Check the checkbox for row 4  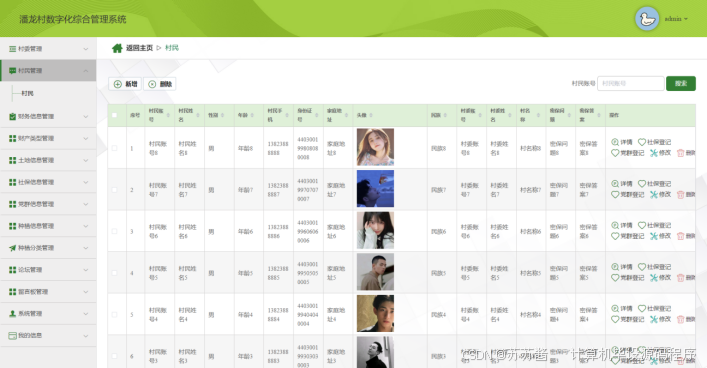pos(115,273)
